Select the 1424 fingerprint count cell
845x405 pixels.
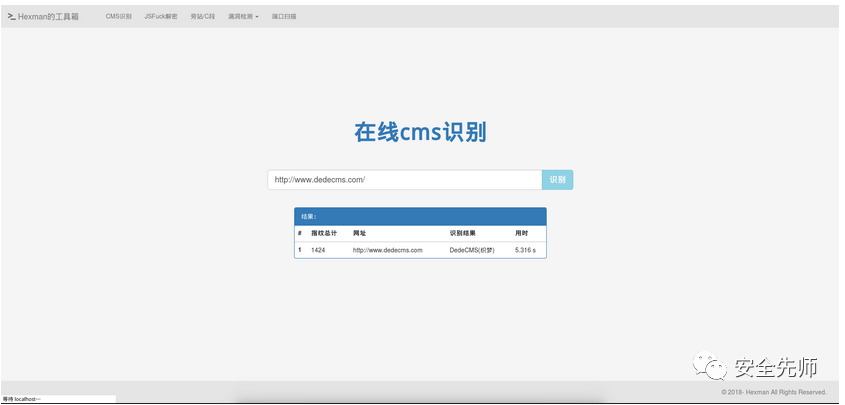pyautogui.click(x=318, y=250)
